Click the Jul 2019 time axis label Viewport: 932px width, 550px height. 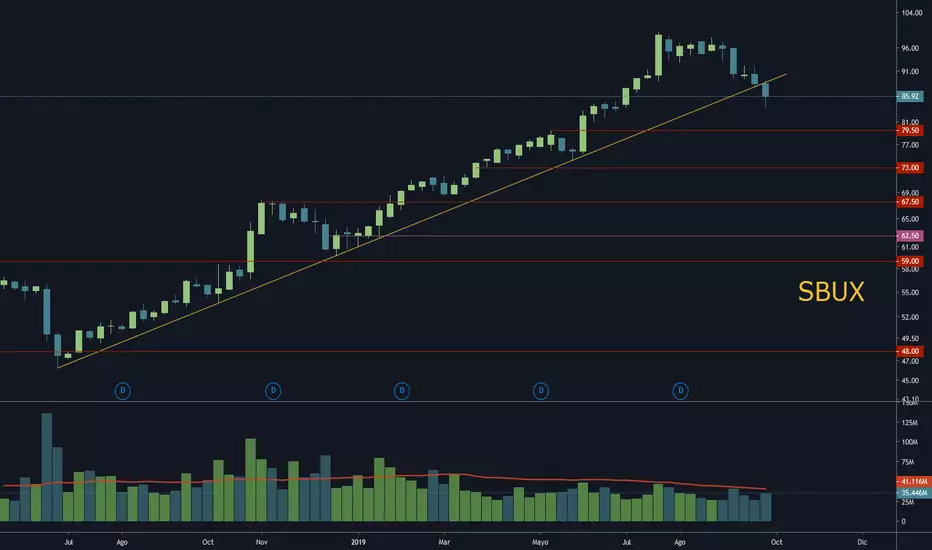[x=626, y=542]
